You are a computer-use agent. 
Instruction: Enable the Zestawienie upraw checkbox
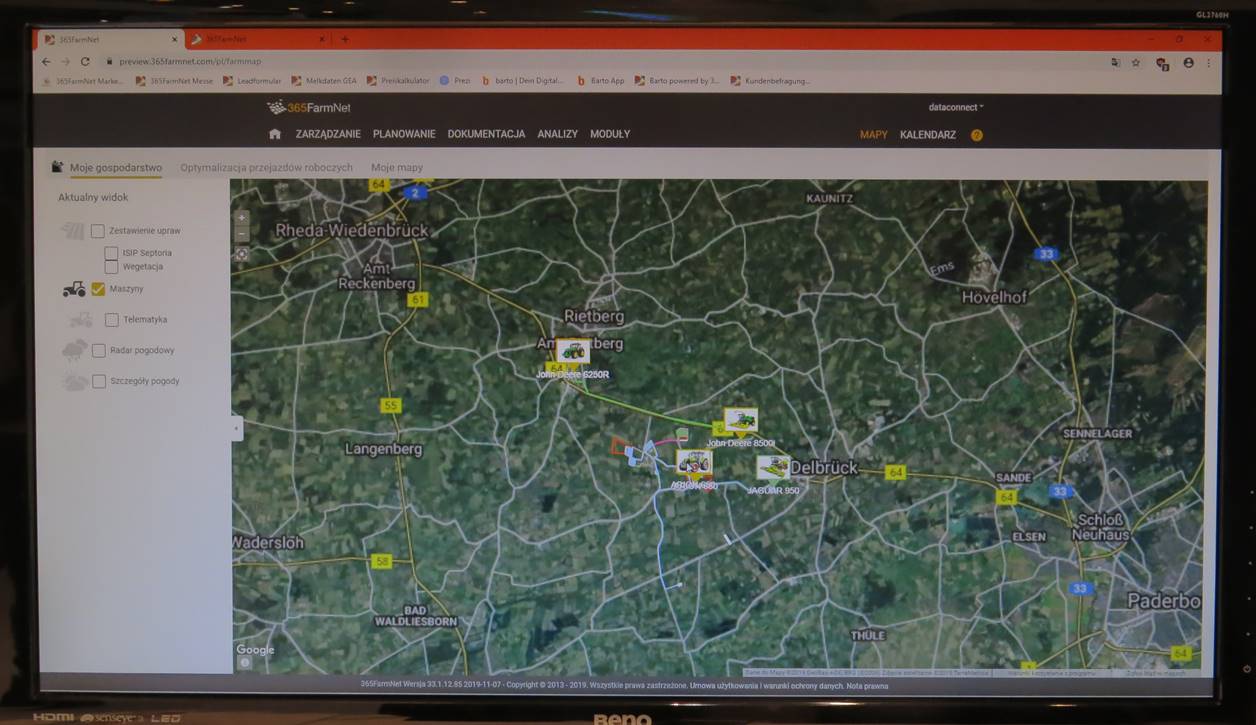(97, 231)
